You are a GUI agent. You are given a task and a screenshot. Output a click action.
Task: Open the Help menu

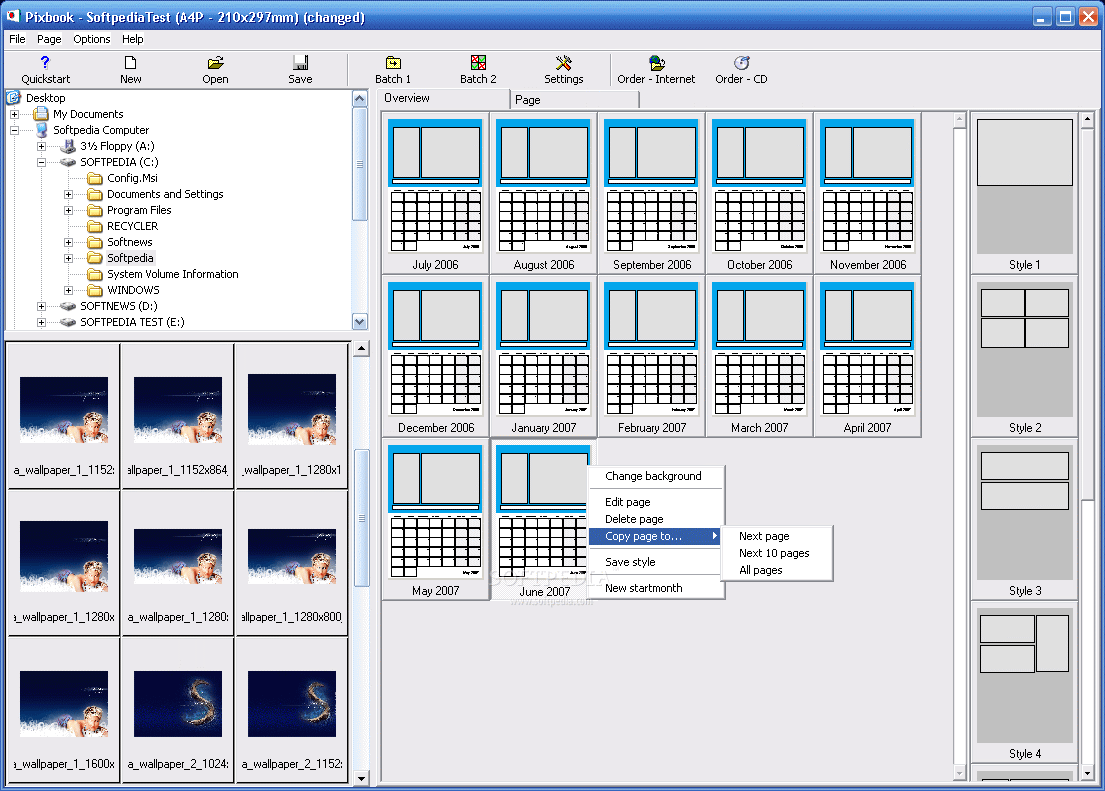click(132, 39)
